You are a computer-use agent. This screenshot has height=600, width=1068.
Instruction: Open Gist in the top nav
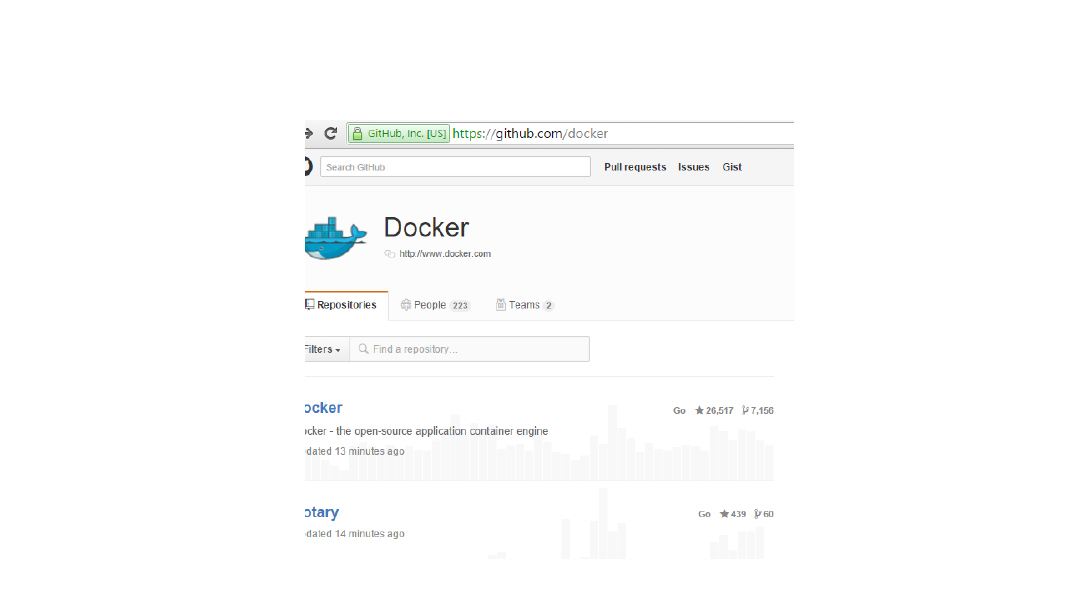732,167
